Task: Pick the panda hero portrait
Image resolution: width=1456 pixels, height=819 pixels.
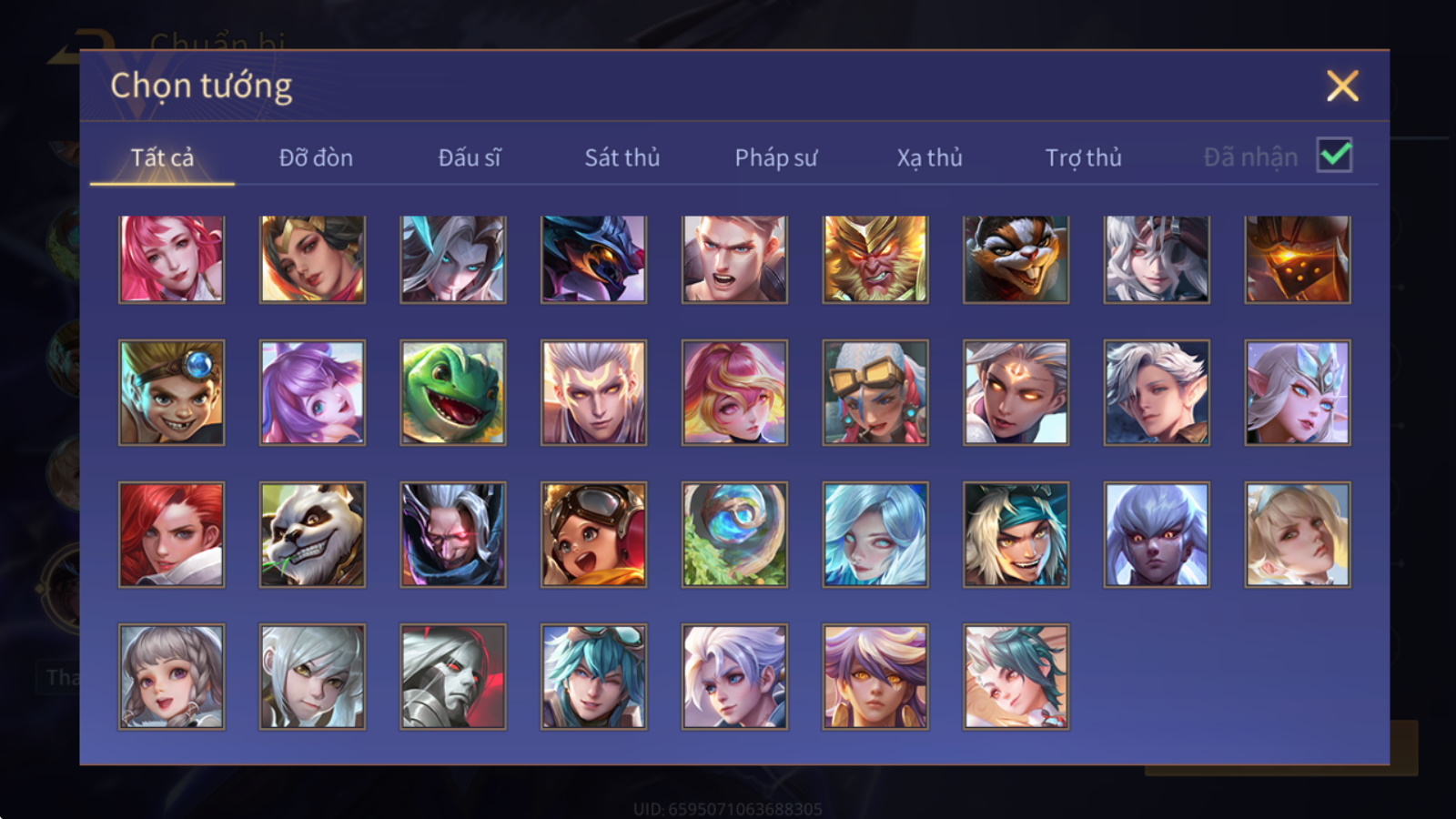Action: [x=312, y=534]
